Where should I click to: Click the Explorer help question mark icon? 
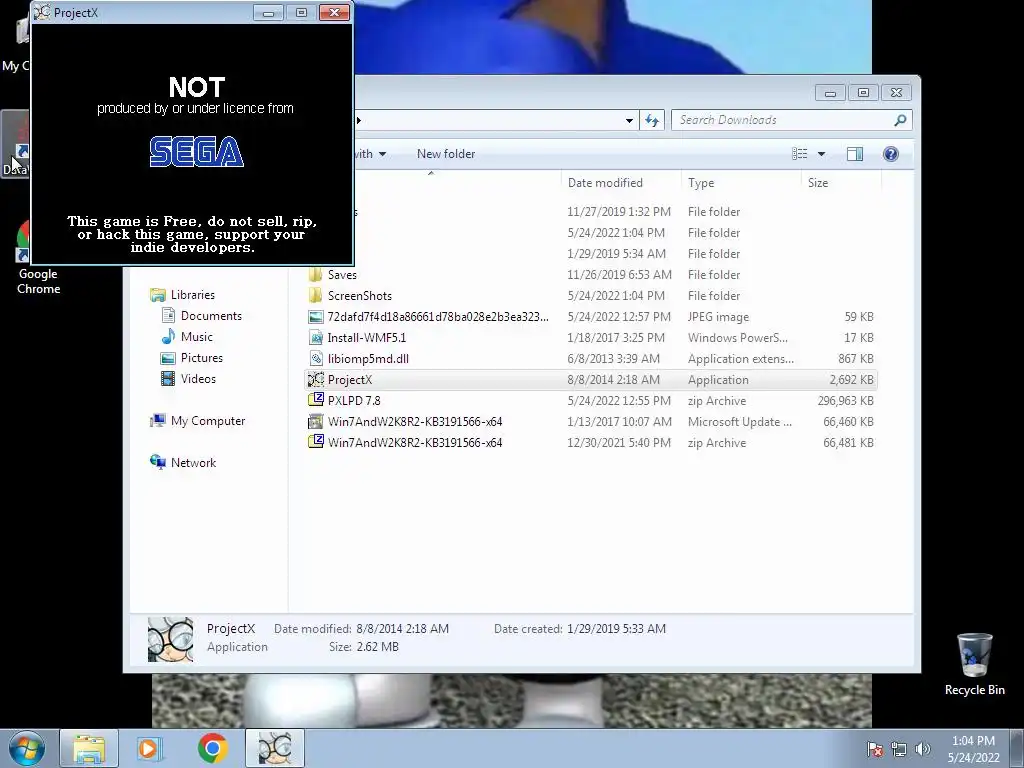[x=890, y=154]
